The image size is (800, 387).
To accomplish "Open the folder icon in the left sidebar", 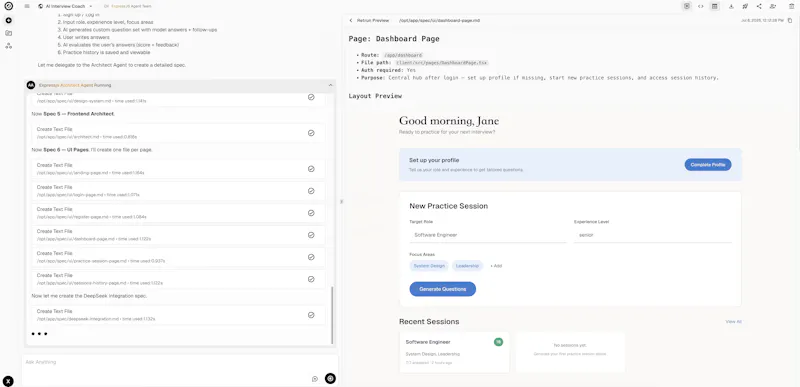I will (9, 33).
